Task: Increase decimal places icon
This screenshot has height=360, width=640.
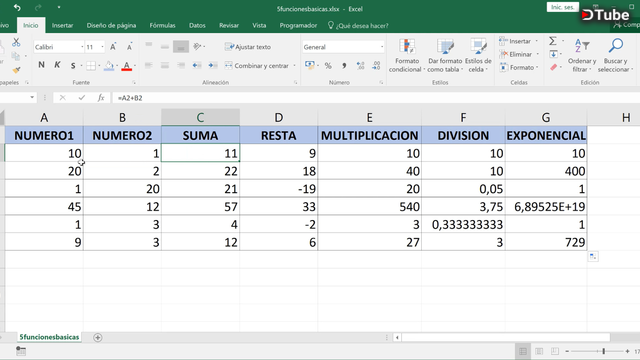Action: click(360, 65)
